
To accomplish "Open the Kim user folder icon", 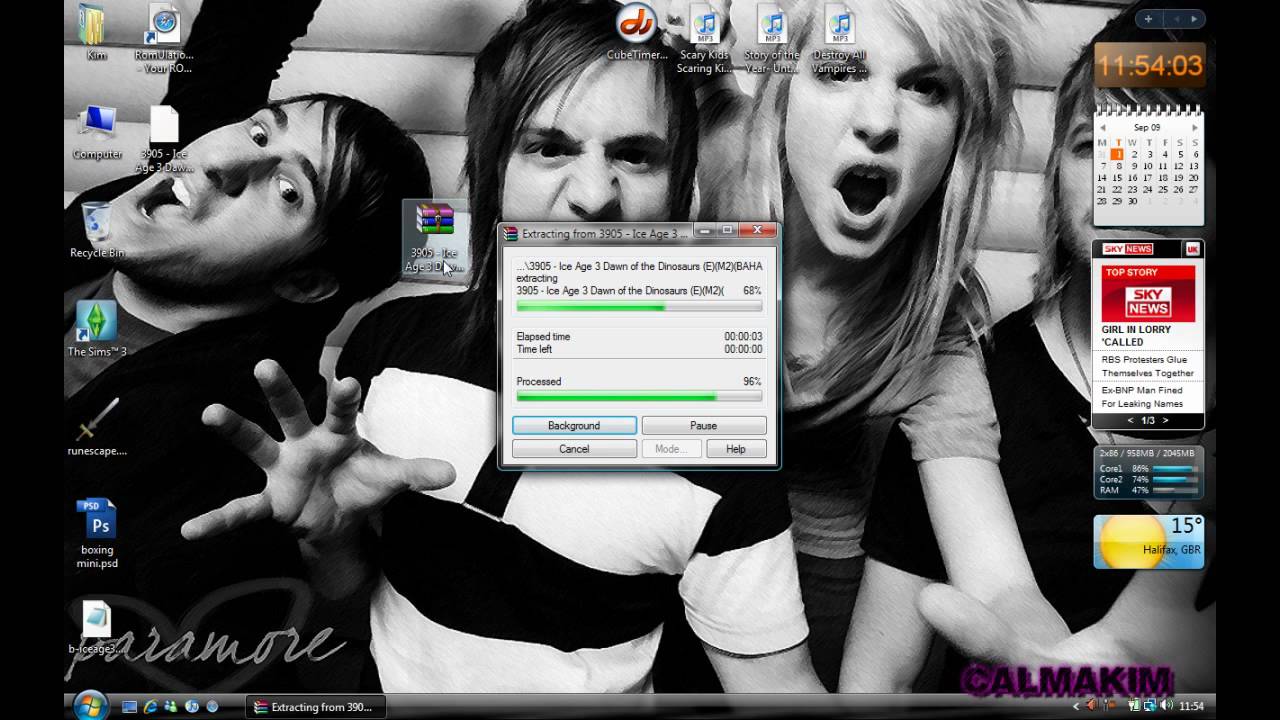I will click(x=96, y=32).
